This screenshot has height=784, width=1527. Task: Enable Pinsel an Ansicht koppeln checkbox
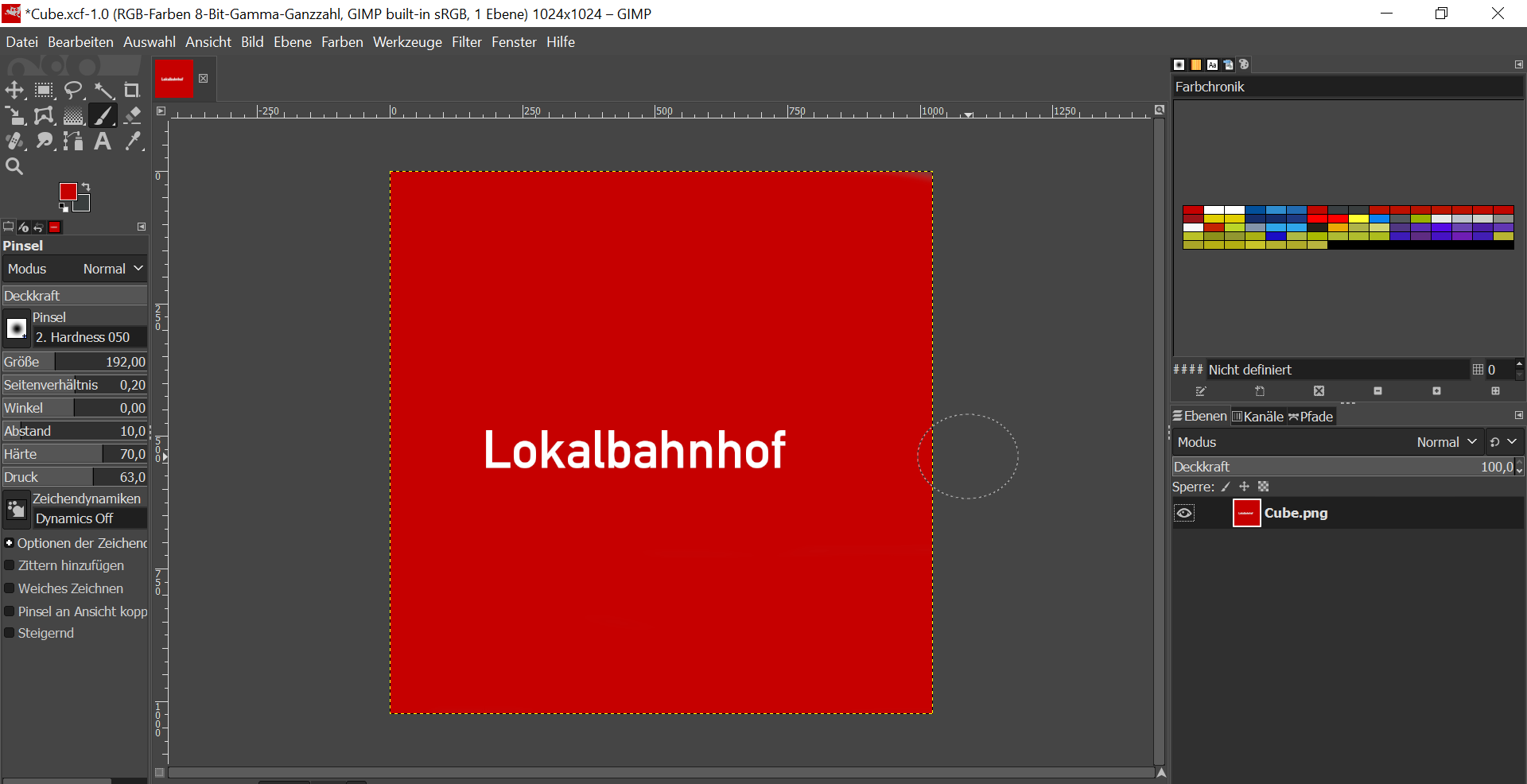pos(10,611)
